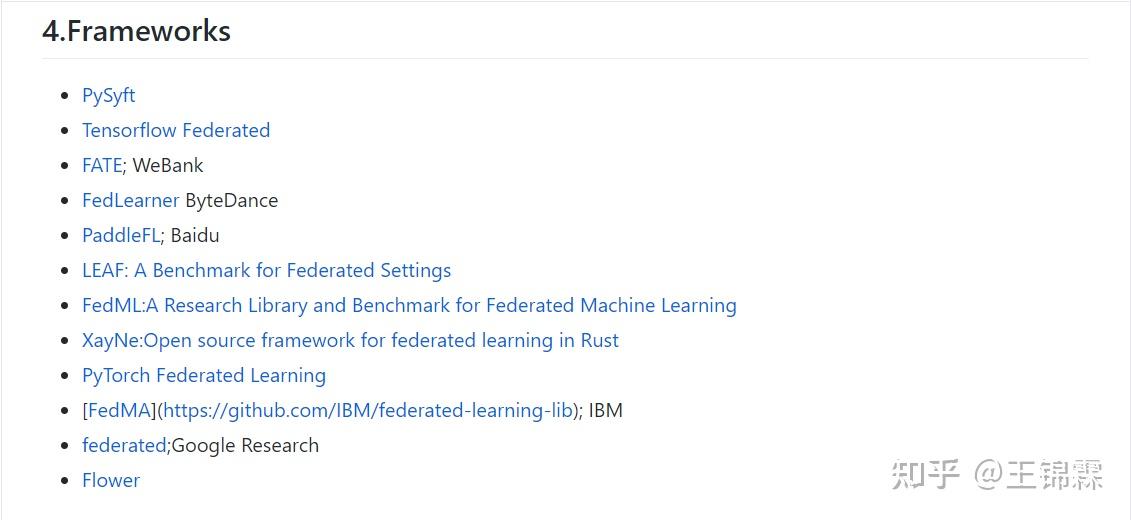Screen dimensions: 1131x520
Task: Open LEAF: A Benchmark for Federated Settings
Action: pos(266,271)
